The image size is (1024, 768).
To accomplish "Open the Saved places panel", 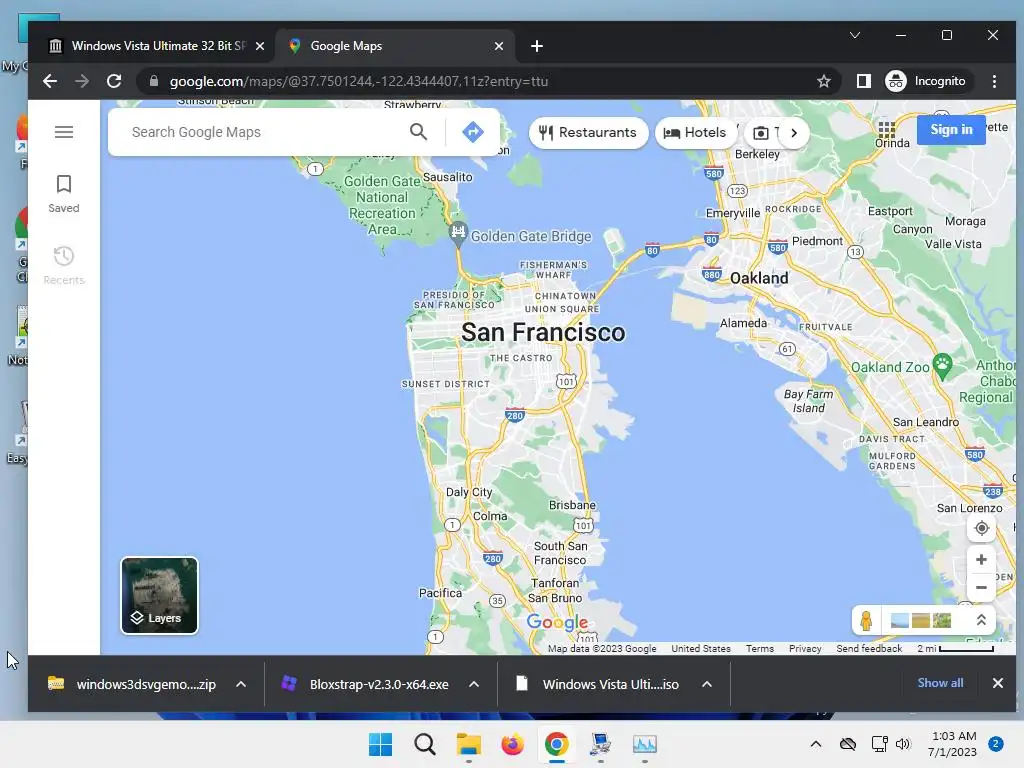I will click(63, 194).
